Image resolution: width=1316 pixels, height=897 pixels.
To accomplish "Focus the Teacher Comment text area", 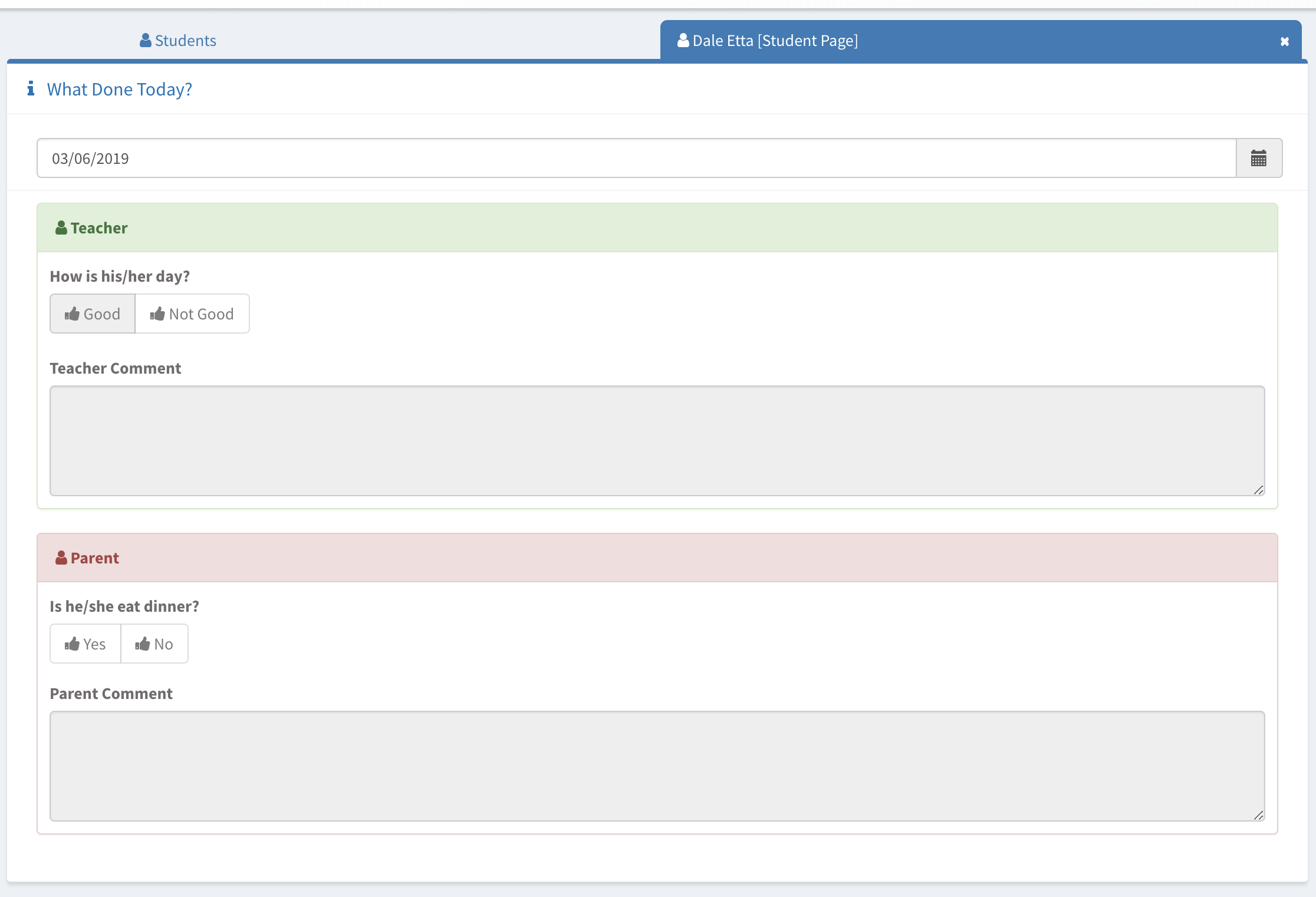I will point(657,441).
